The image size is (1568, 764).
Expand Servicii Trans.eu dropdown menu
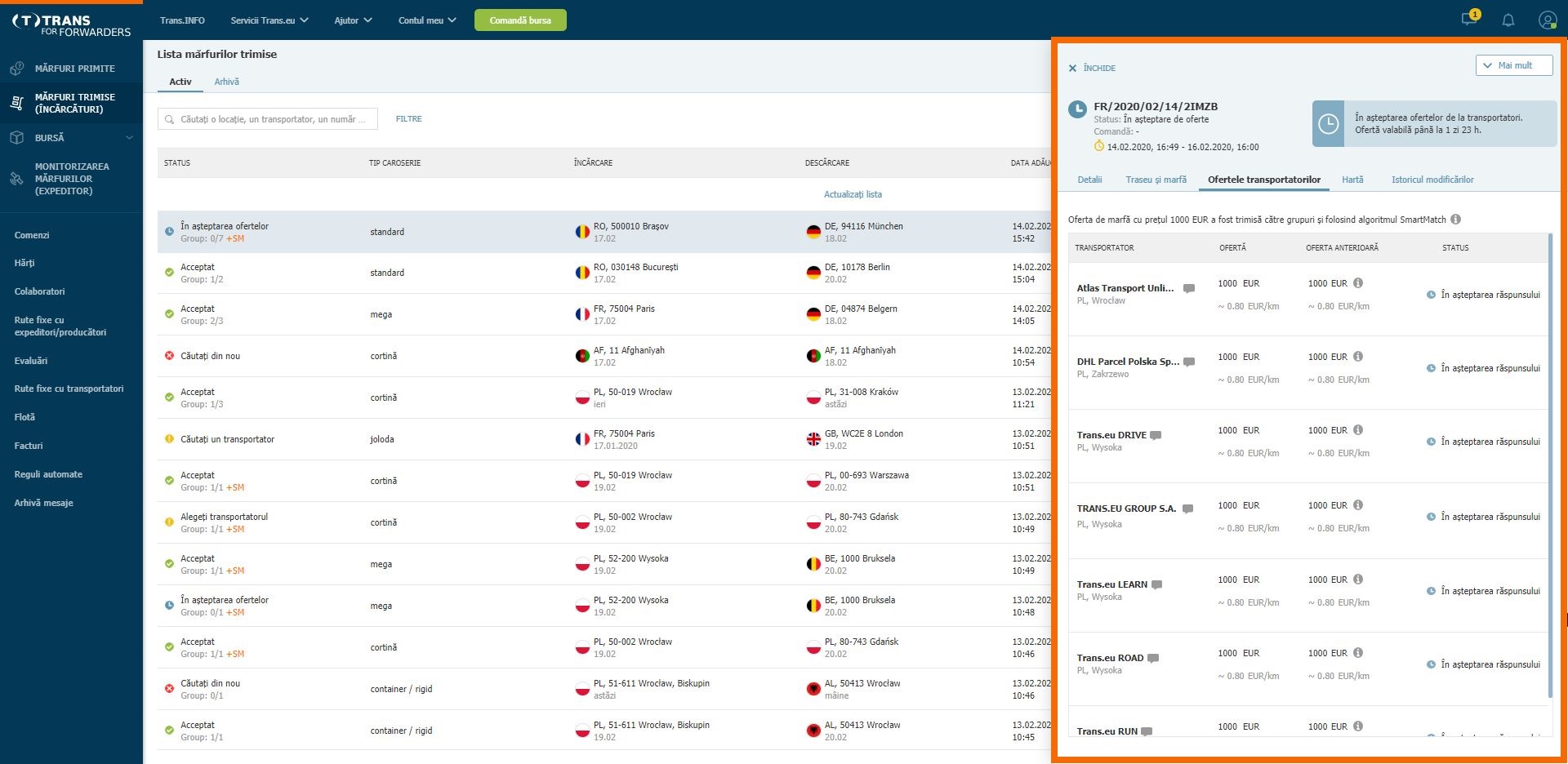coord(269,20)
